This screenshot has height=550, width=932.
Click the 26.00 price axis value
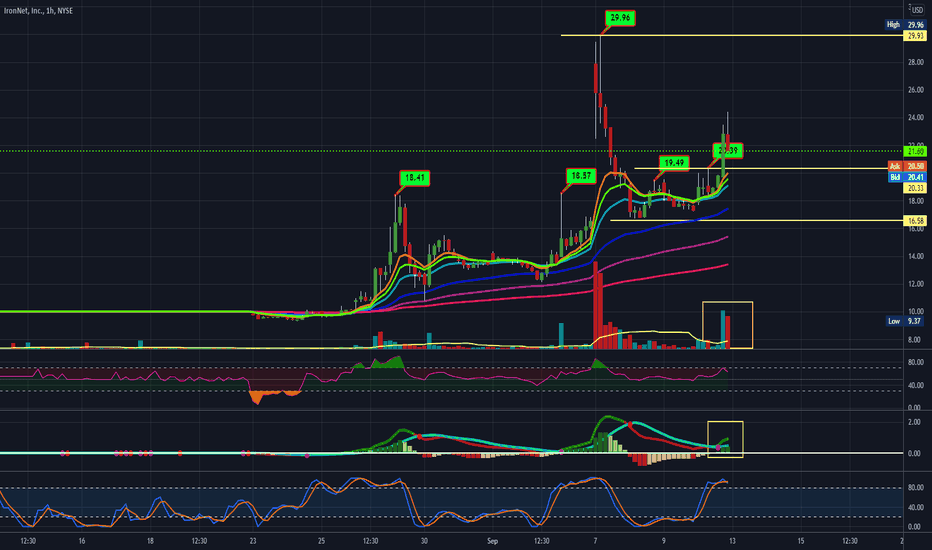[x=915, y=90]
